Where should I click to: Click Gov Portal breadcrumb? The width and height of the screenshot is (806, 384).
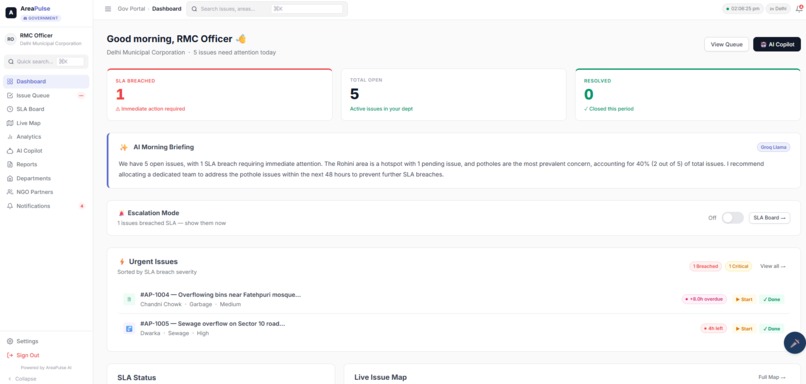(131, 9)
